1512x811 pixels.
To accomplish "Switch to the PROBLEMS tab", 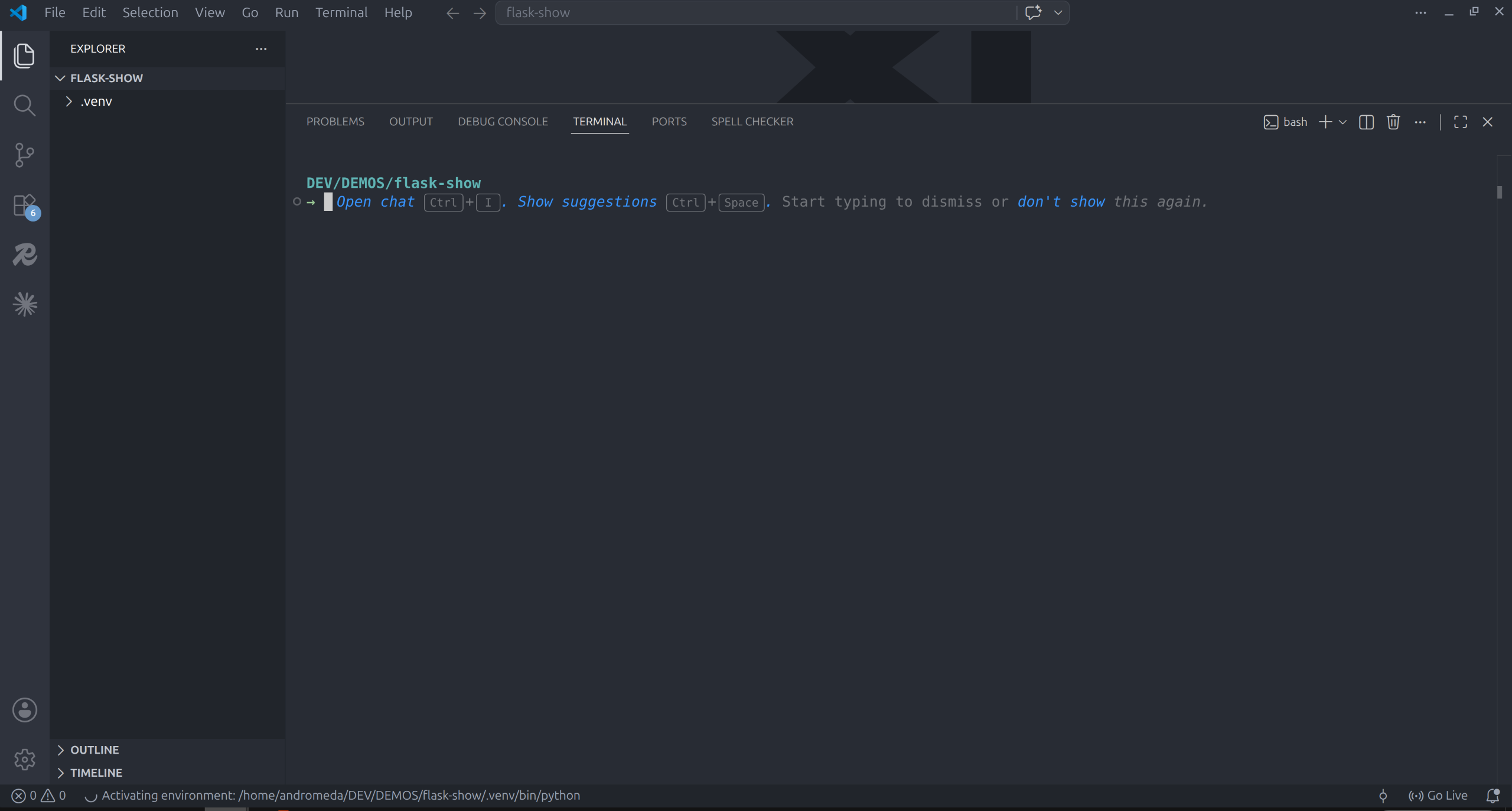I will tap(335, 122).
